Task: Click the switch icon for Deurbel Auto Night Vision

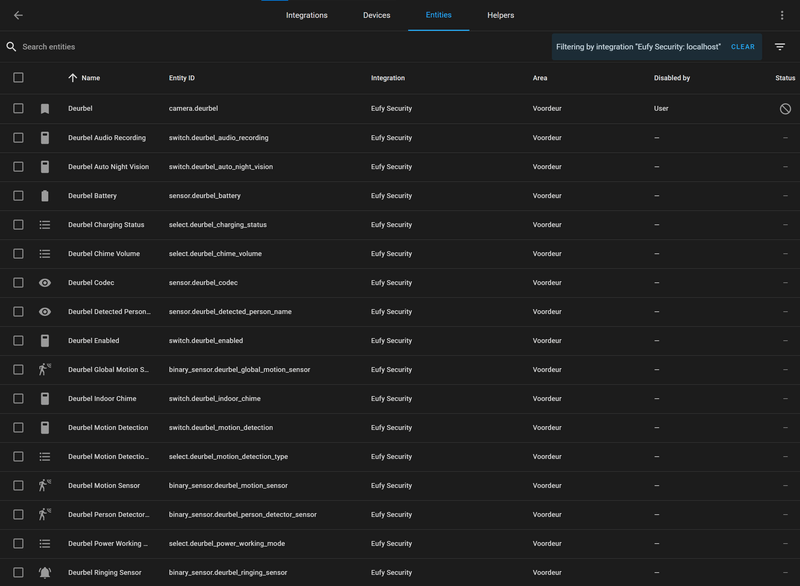Action: click(45, 167)
